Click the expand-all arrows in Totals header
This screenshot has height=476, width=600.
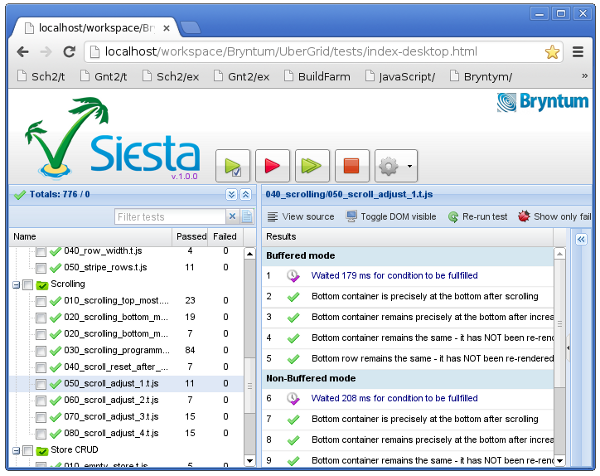(231, 195)
